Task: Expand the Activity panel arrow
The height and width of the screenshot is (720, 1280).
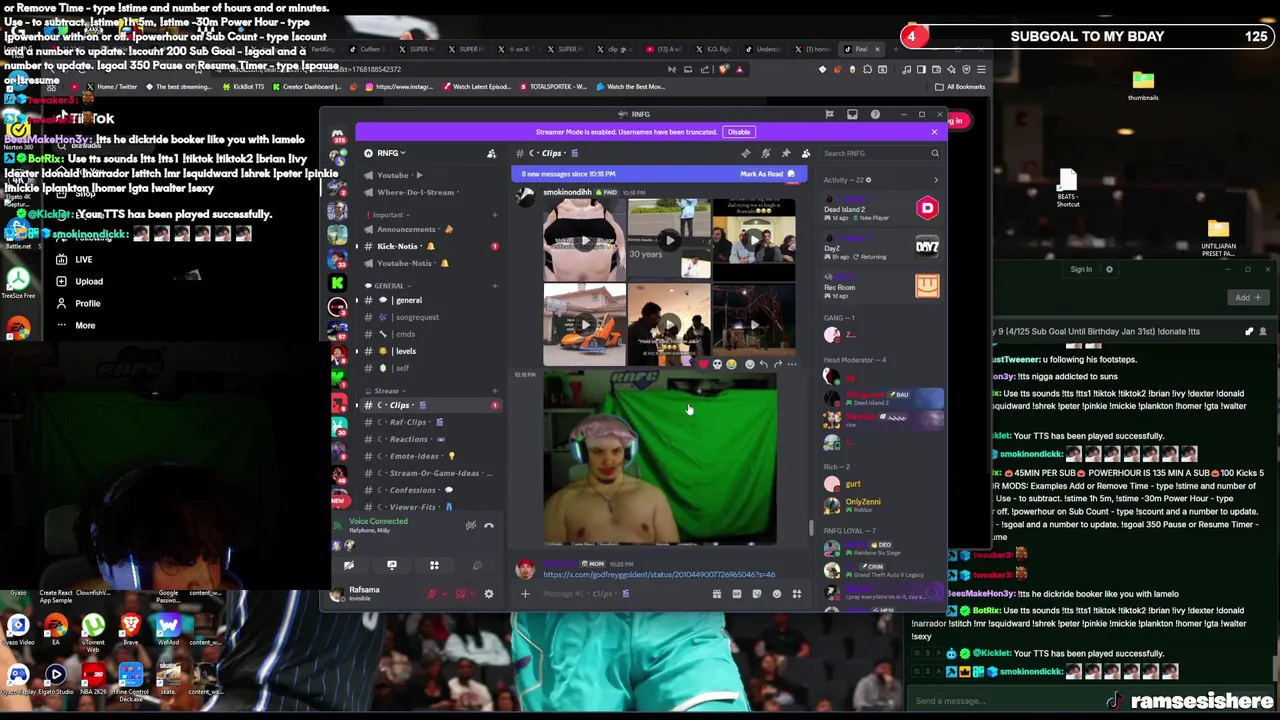Action: pos(936,180)
